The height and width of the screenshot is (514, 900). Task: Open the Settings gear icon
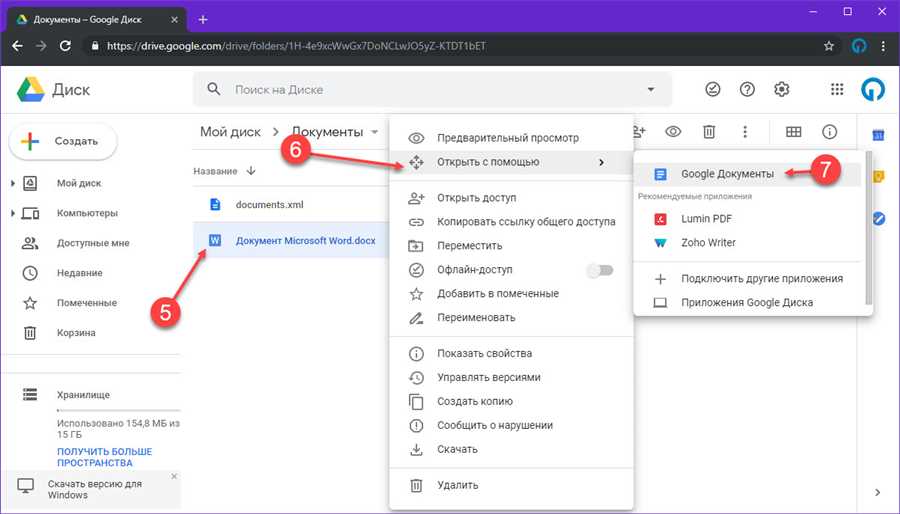point(781,89)
